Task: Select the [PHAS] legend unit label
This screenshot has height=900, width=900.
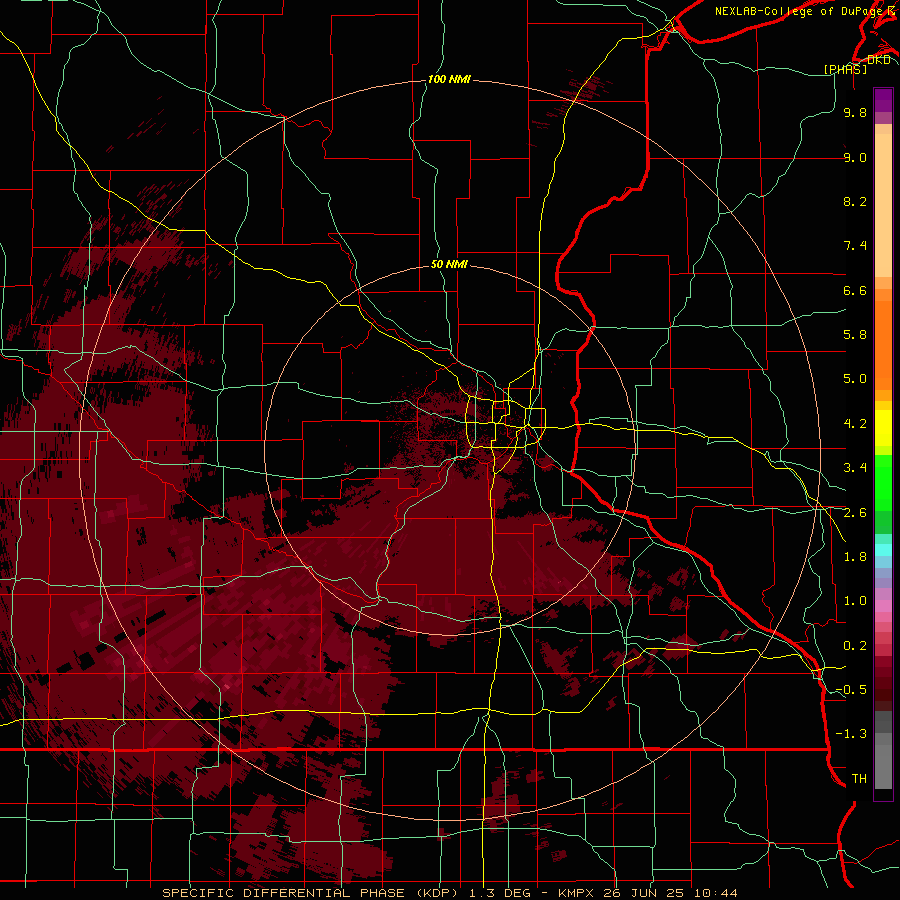Action: pos(845,69)
